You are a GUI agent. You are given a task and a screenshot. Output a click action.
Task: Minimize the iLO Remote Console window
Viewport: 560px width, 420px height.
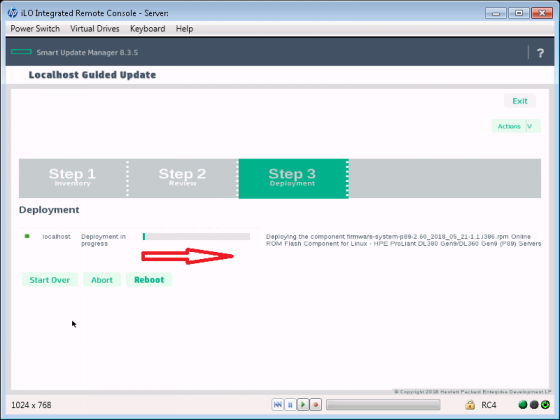(x=496, y=13)
